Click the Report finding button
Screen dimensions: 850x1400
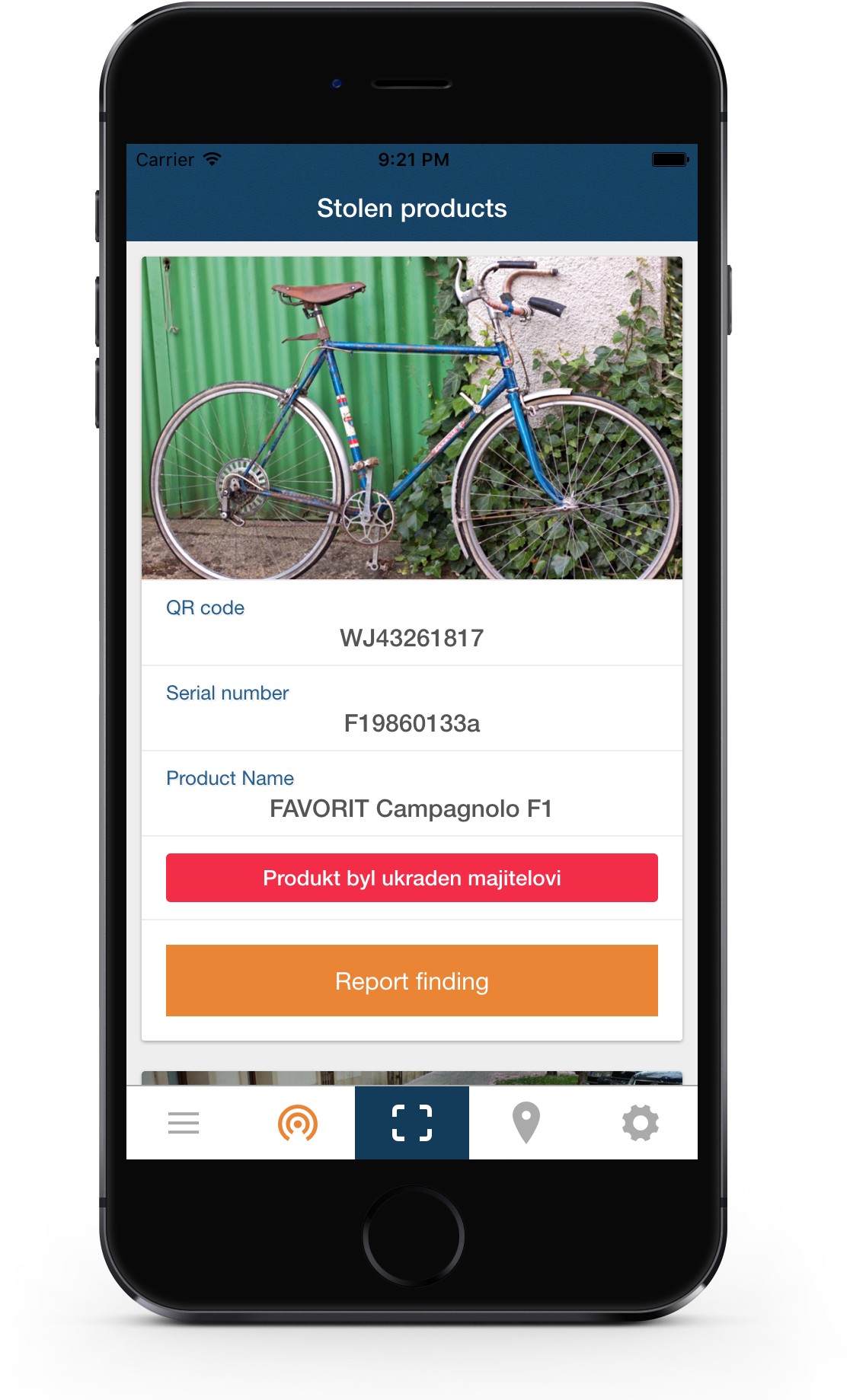pos(412,981)
